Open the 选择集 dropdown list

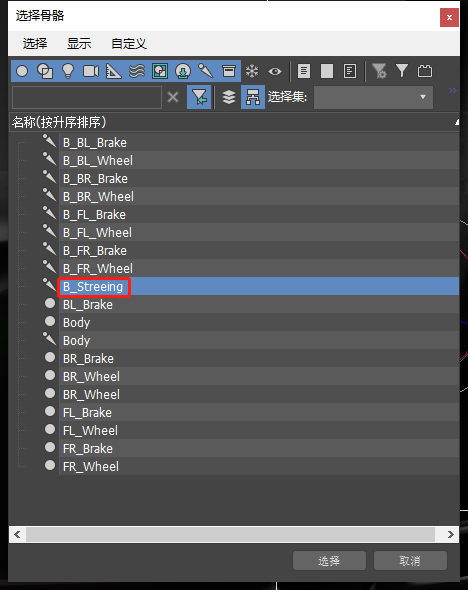click(x=373, y=97)
